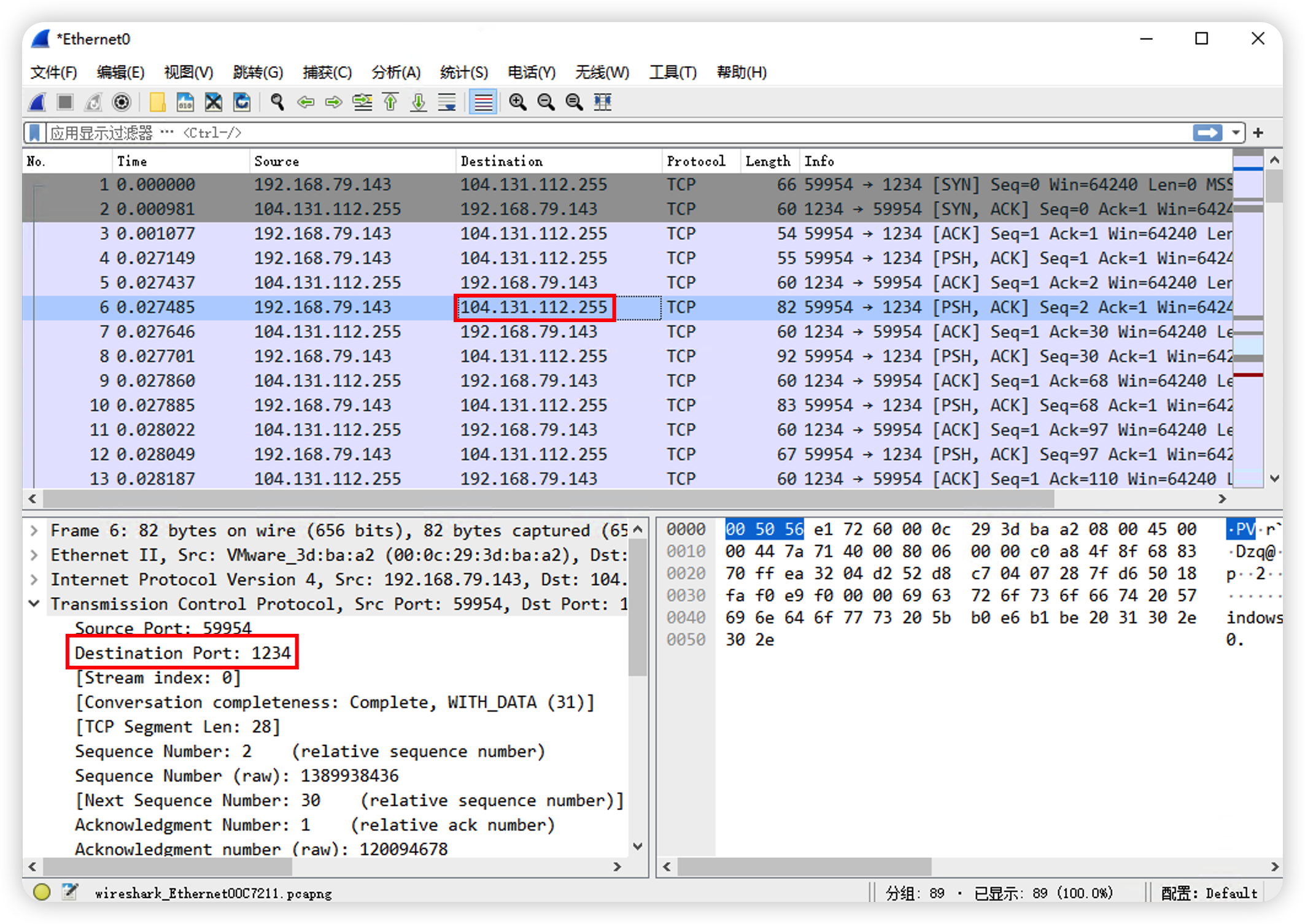Select Sequence Number (raw) line
This screenshot has width=1305, height=924.
pos(236,776)
